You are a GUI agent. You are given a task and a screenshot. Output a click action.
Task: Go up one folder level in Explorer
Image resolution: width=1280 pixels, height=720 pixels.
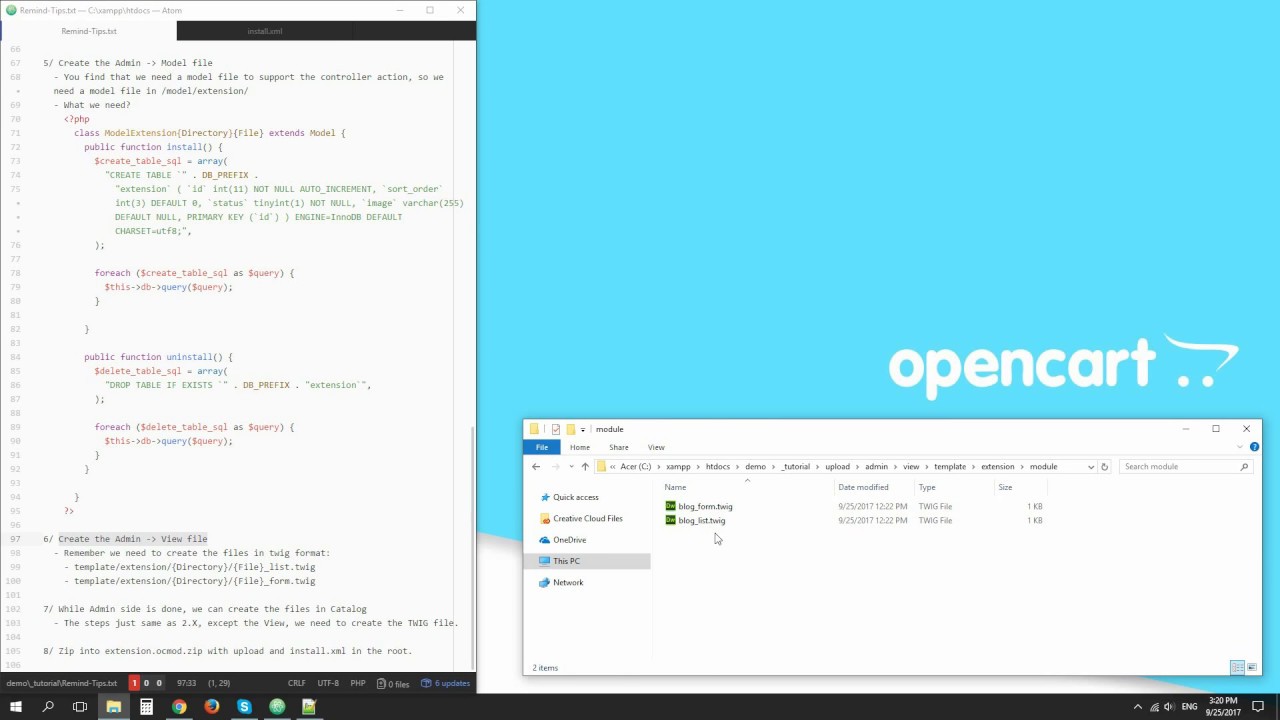(x=585, y=466)
